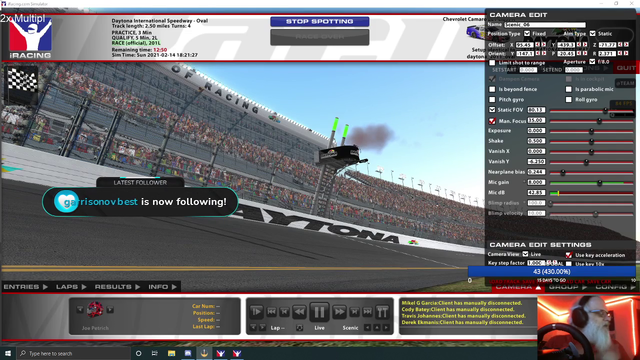Expand the INFO panel

162,287
